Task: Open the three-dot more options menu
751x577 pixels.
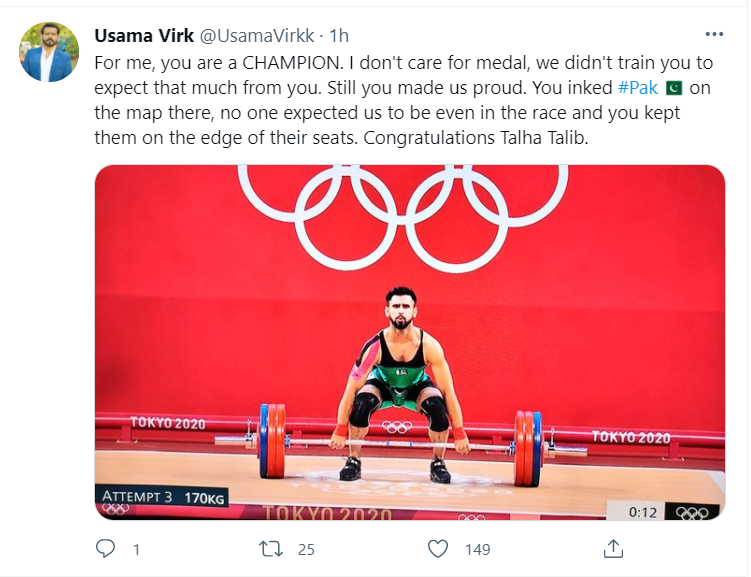Action: 714,34
